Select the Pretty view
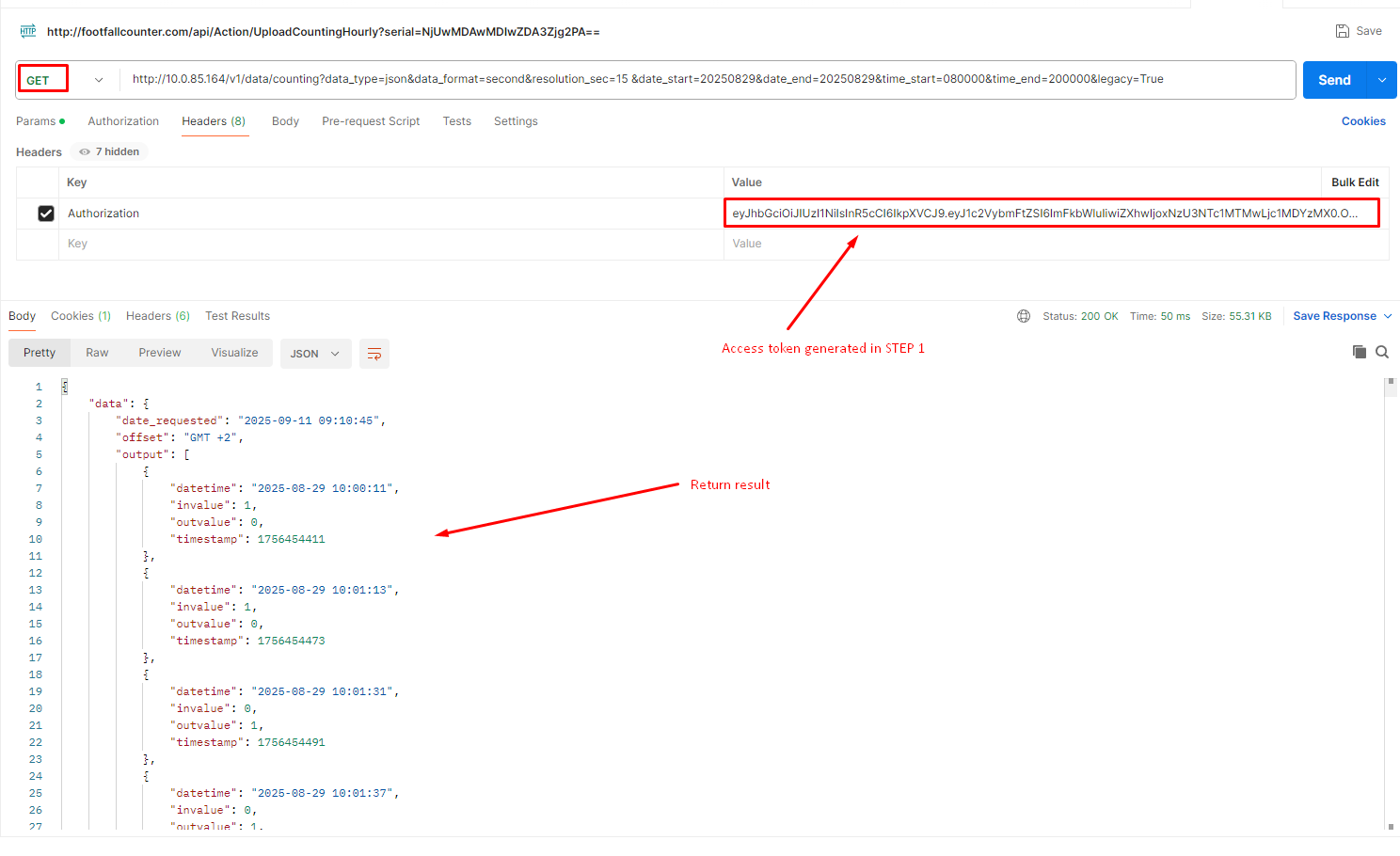The height and width of the screenshot is (856, 1400). coord(40,353)
